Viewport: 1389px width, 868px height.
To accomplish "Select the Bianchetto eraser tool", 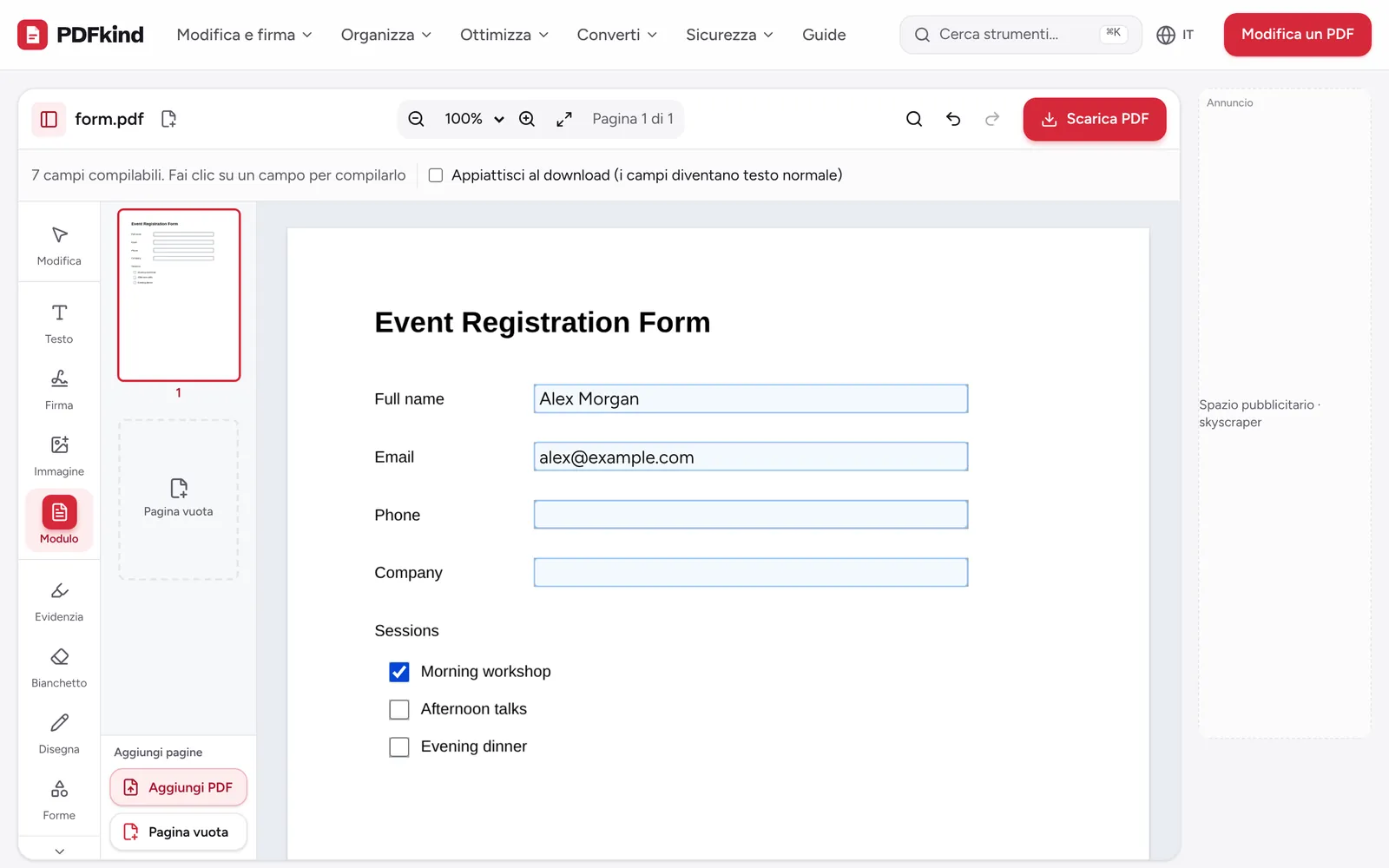I will pyautogui.click(x=59, y=667).
